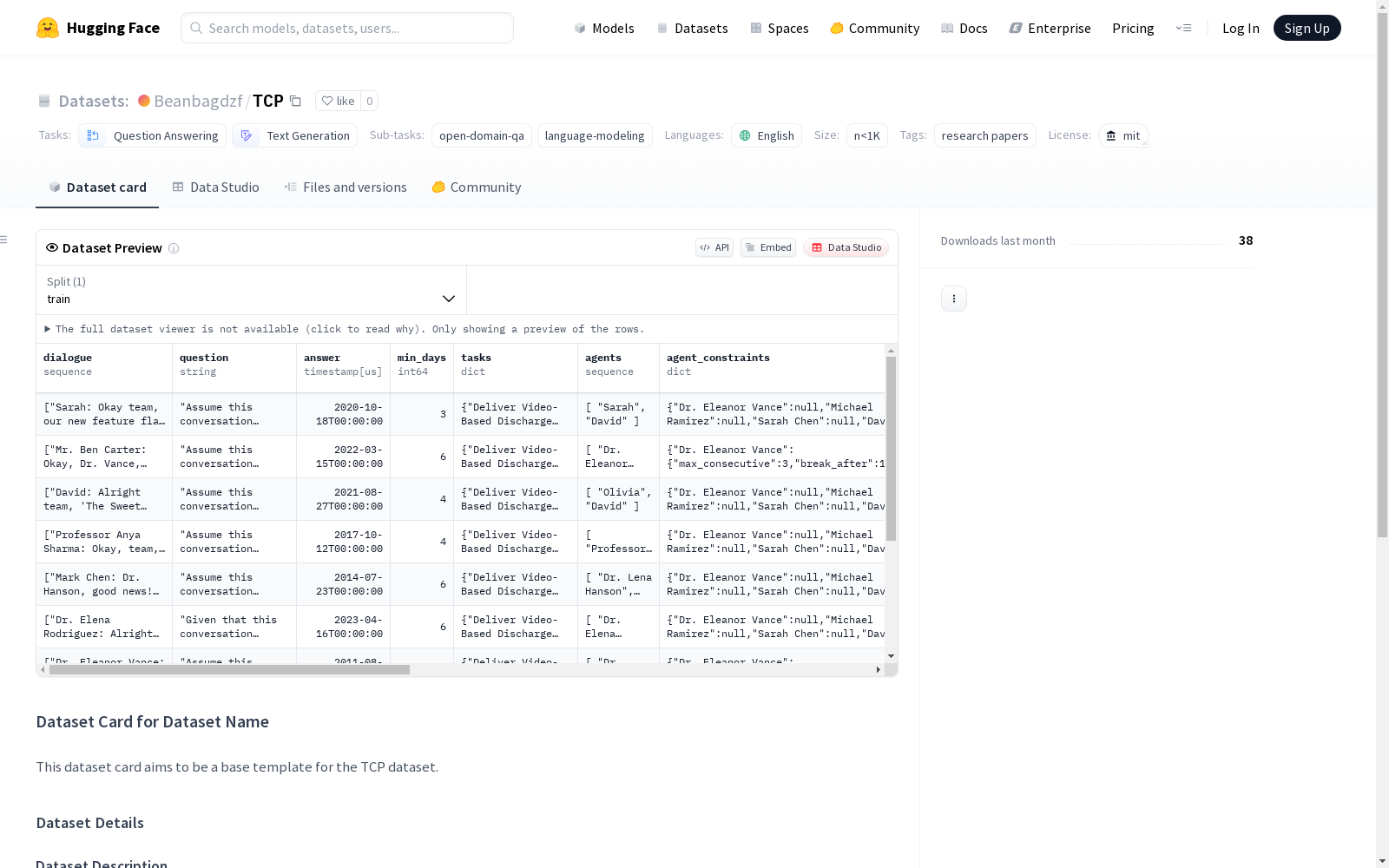Screen dimensions: 1389x868
Task: Click the like count number
Action: (x=369, y=101)
